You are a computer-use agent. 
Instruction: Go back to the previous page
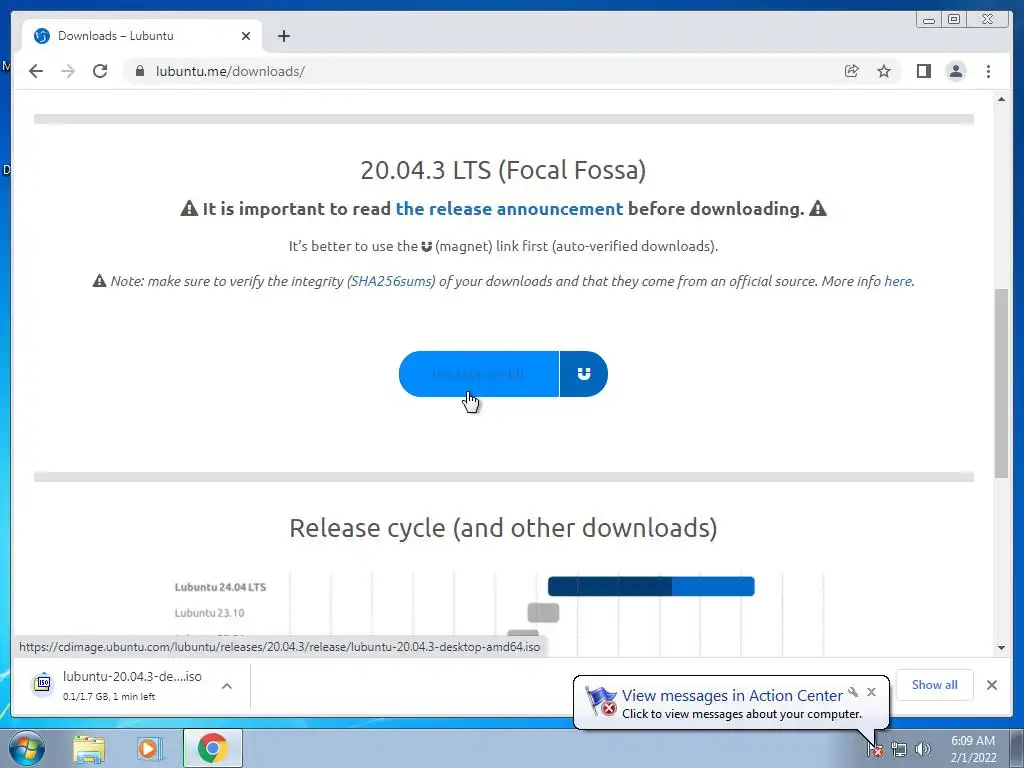(36, 71)
